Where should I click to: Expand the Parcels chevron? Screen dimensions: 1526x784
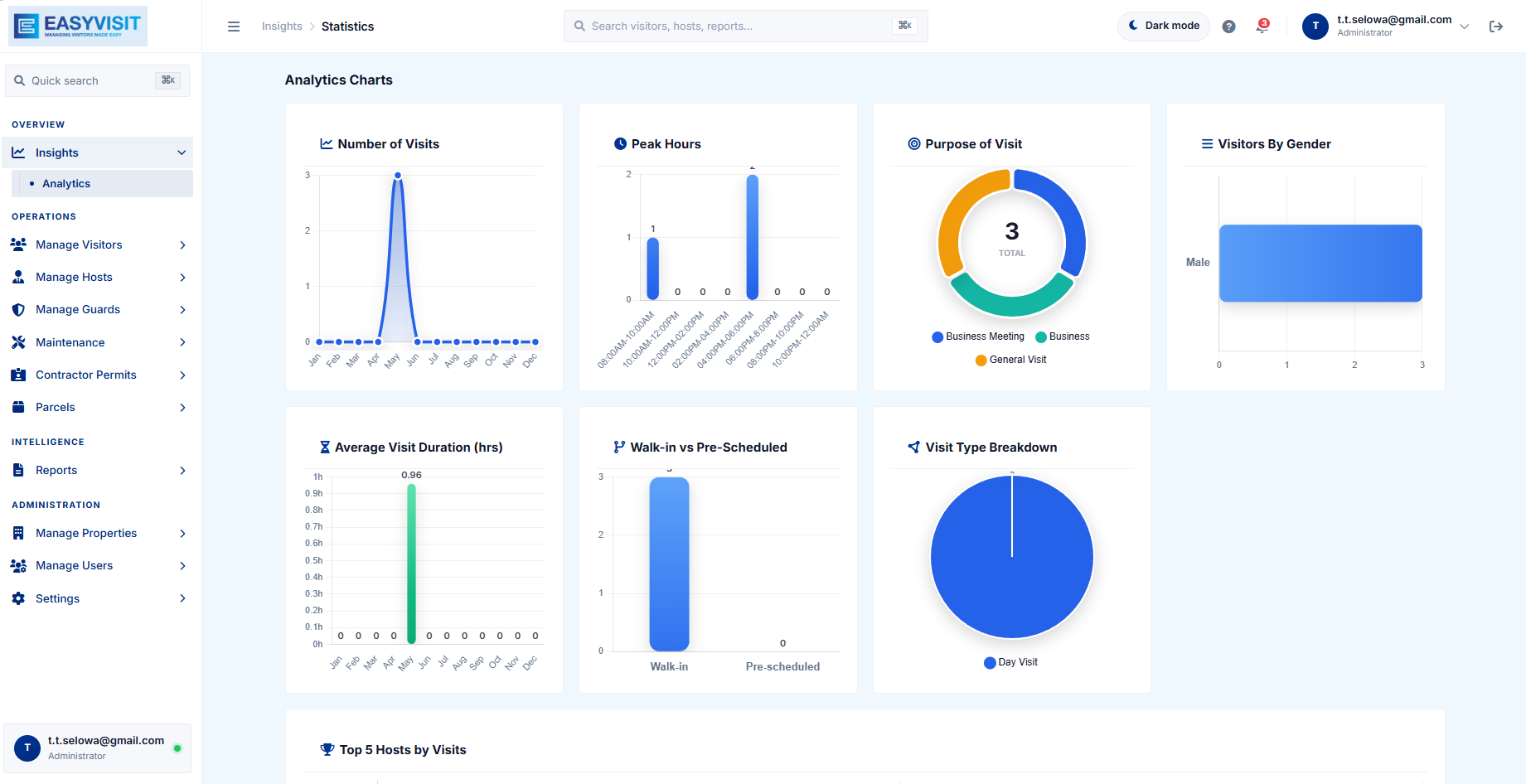182,407
